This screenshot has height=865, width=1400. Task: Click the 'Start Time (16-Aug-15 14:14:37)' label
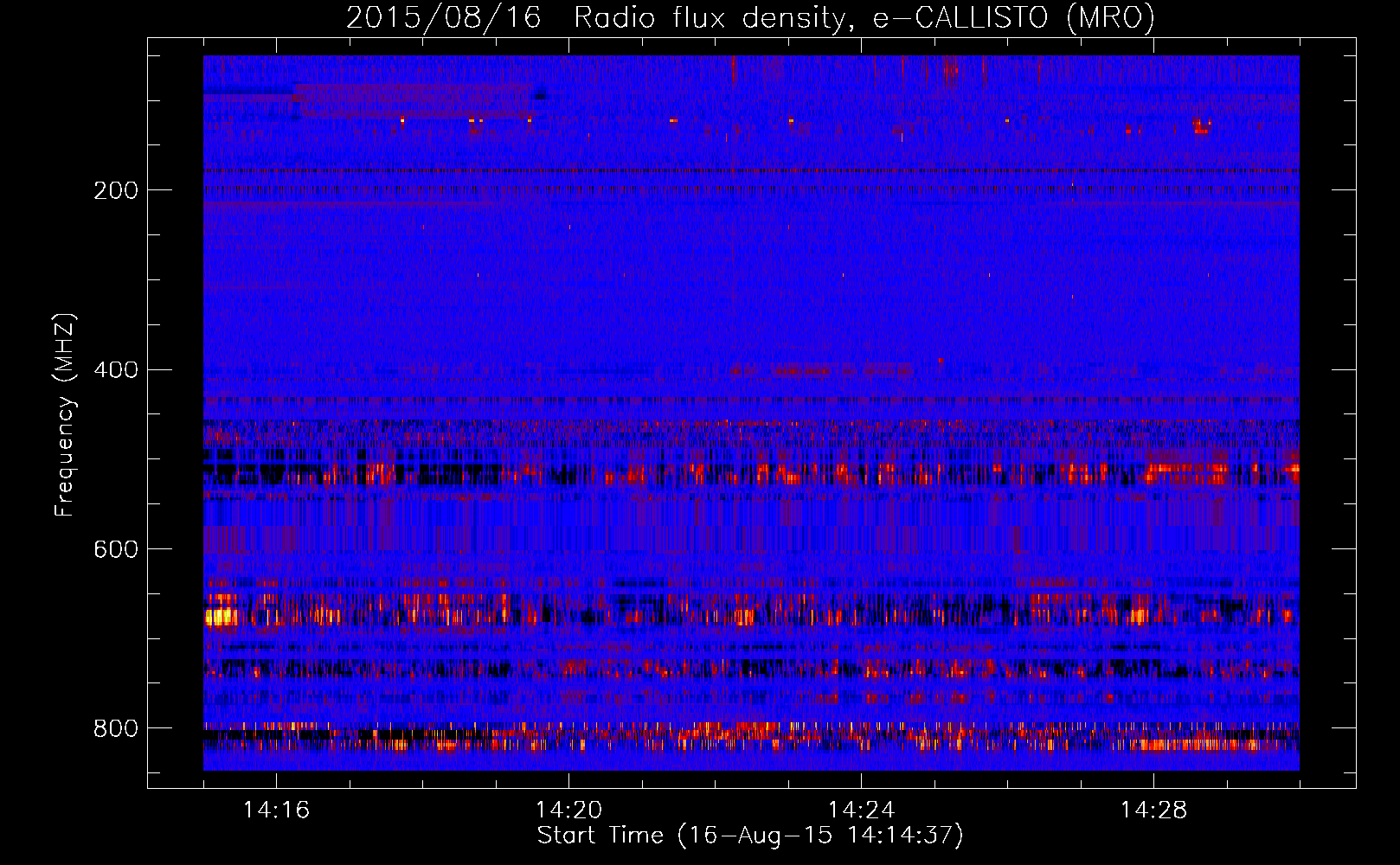(750, 836)
